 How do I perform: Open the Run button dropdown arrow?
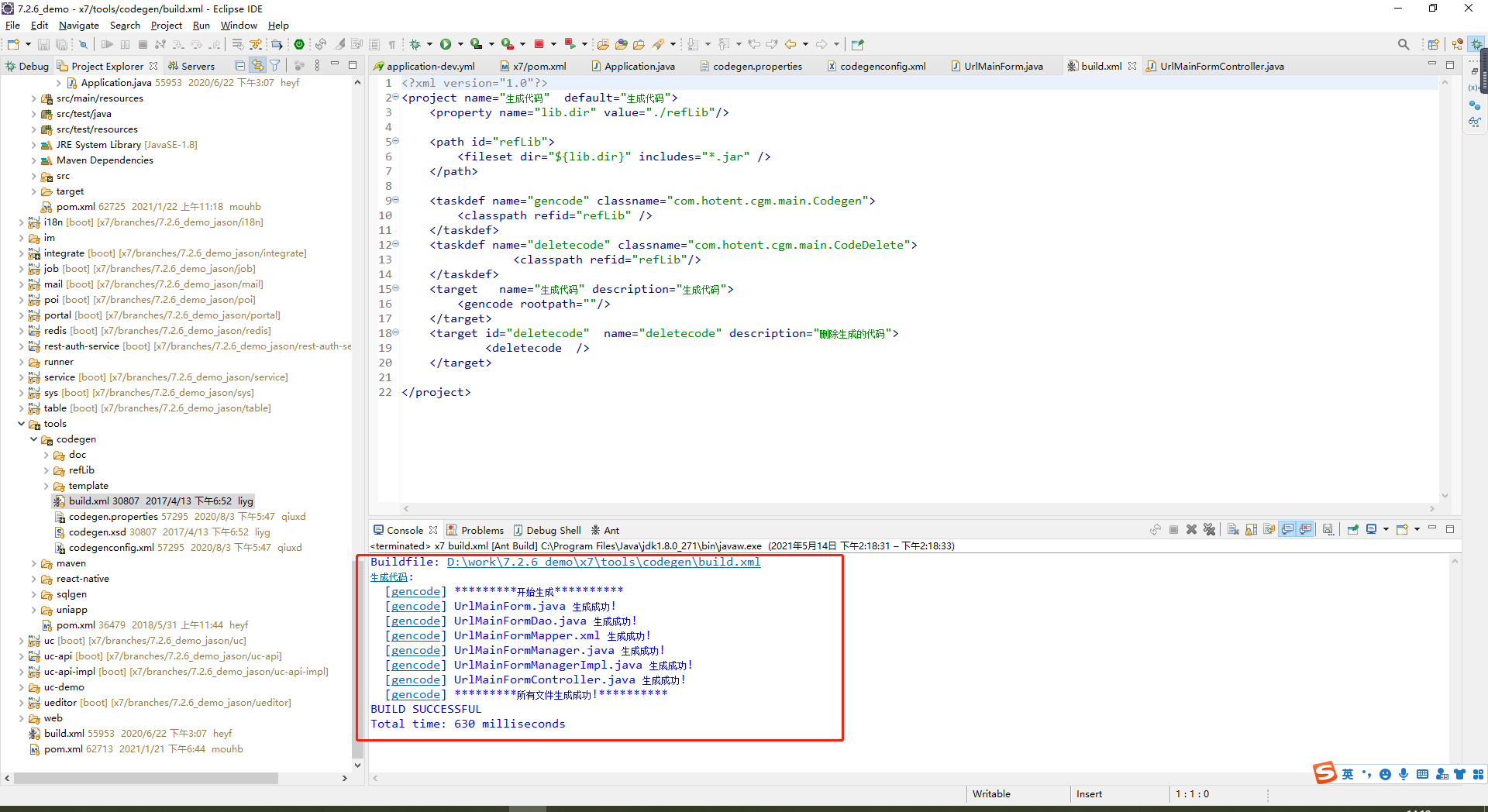coord(460,44)
